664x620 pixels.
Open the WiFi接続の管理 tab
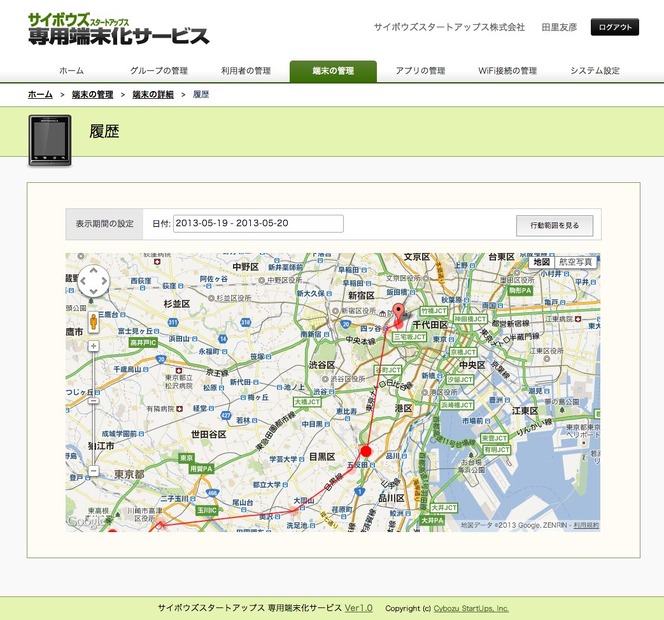[508, 71]
